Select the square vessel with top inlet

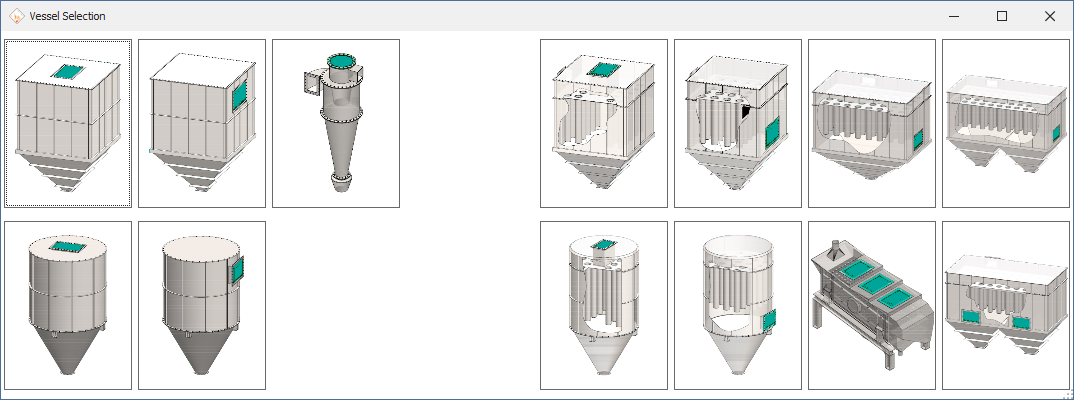(x=68, y=124)
